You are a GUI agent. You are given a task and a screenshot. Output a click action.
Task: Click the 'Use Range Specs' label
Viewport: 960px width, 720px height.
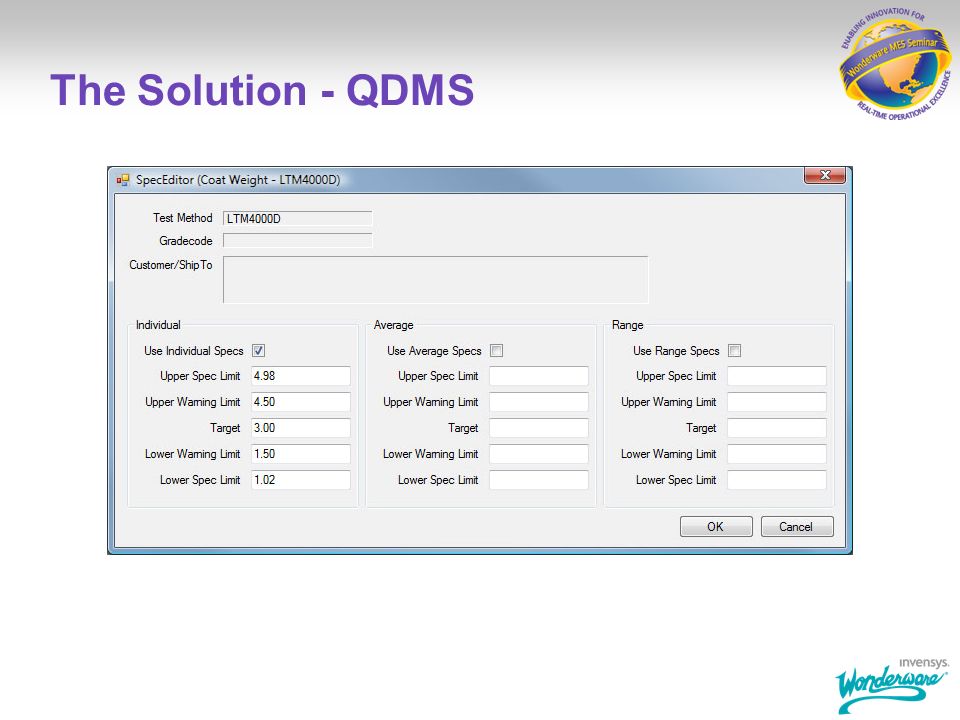[676, 351]
